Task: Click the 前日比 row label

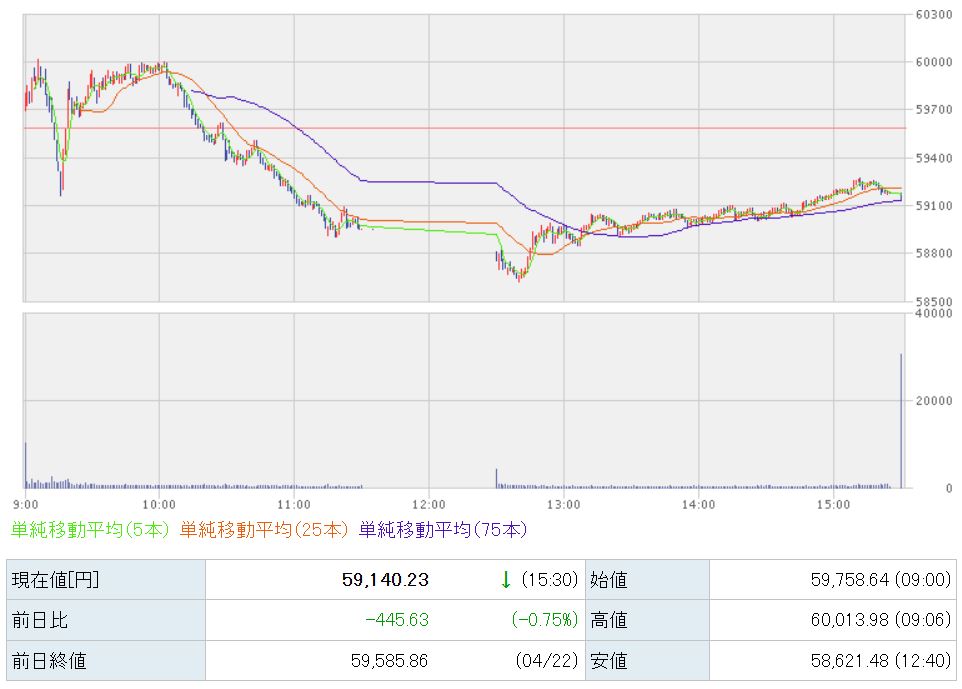Action: 39,620
